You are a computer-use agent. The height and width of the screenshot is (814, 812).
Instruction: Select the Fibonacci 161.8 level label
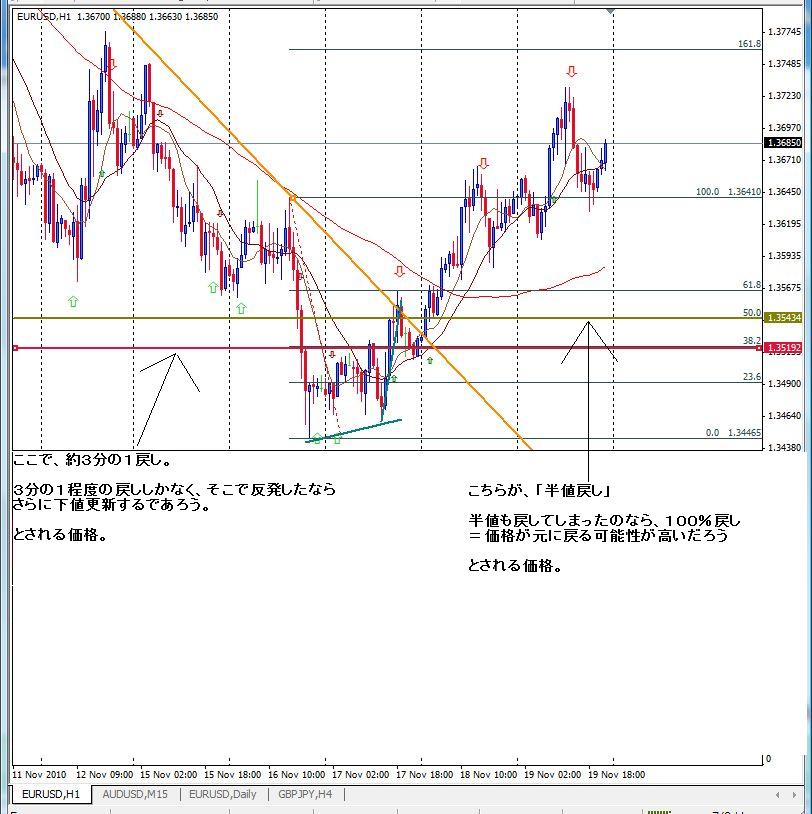click(x=749, y=44)
